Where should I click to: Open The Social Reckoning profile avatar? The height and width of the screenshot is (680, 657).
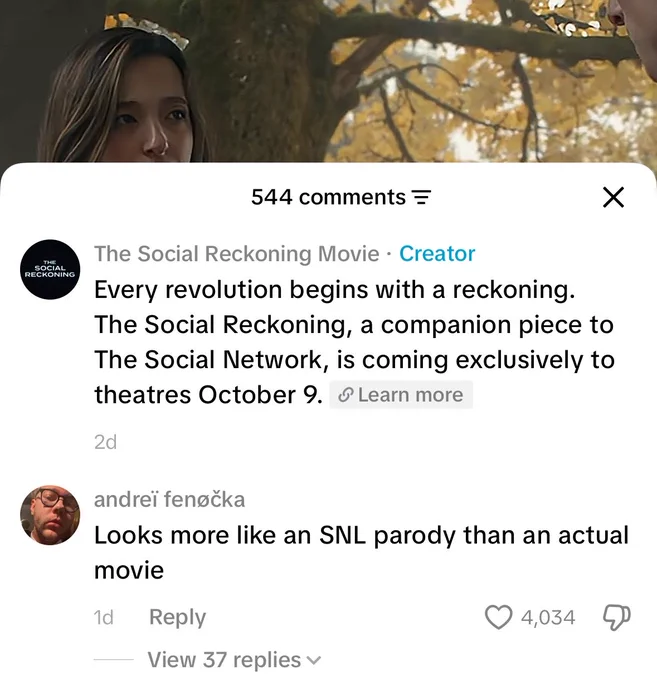50,269
